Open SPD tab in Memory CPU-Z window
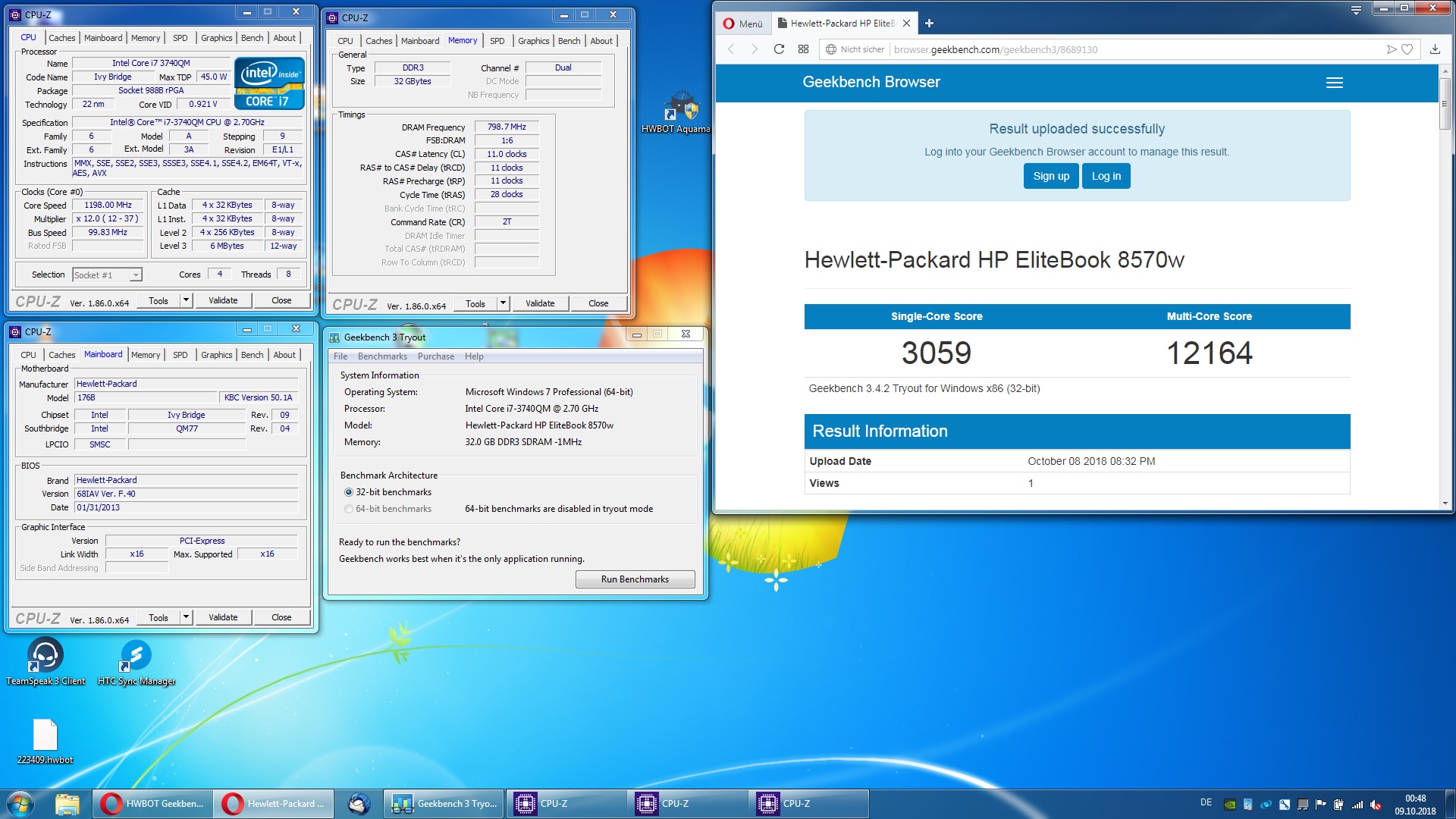The image size is (1456, 819). 497,41
